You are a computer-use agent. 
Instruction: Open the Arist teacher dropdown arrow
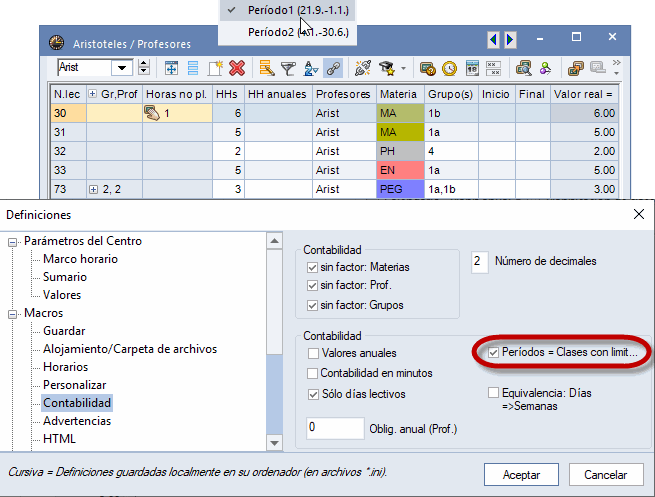coord(122,68)
